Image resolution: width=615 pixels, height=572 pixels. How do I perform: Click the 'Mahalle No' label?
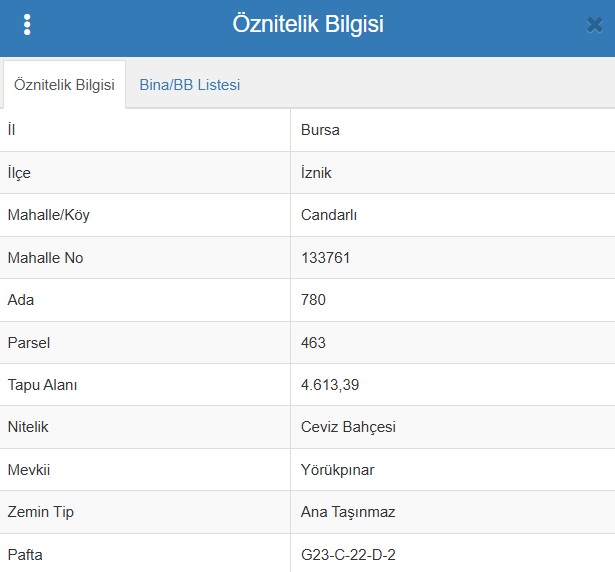(45, 258)
